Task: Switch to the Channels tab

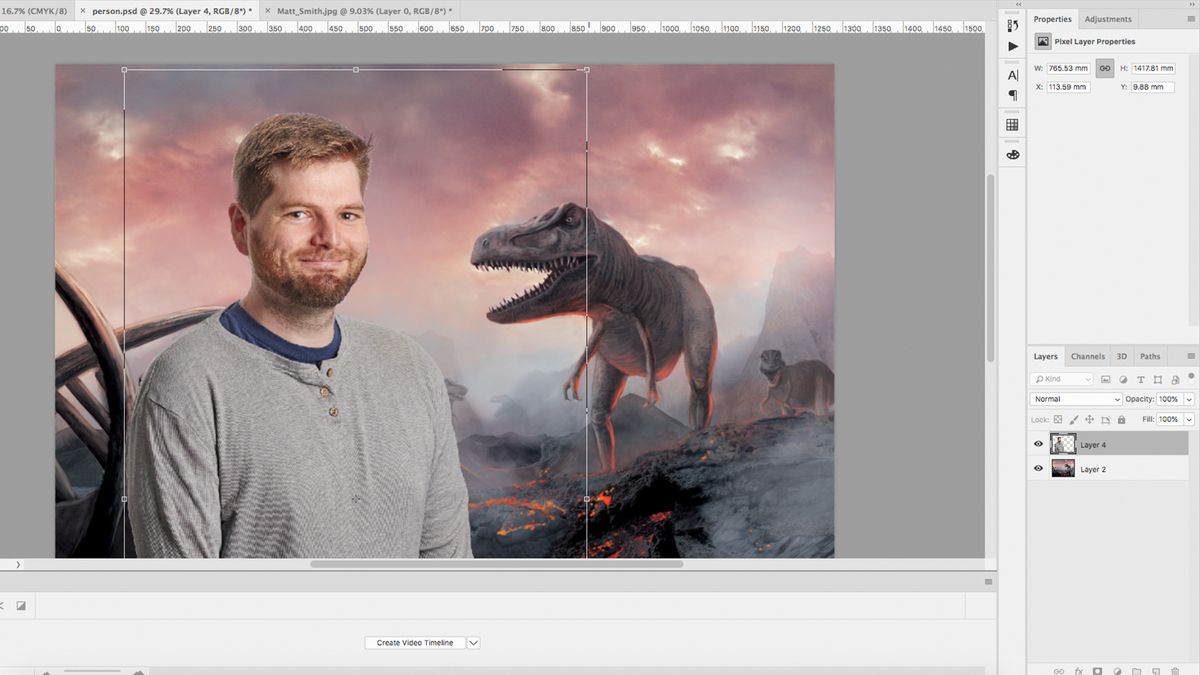Action: tap(1088, 356)
